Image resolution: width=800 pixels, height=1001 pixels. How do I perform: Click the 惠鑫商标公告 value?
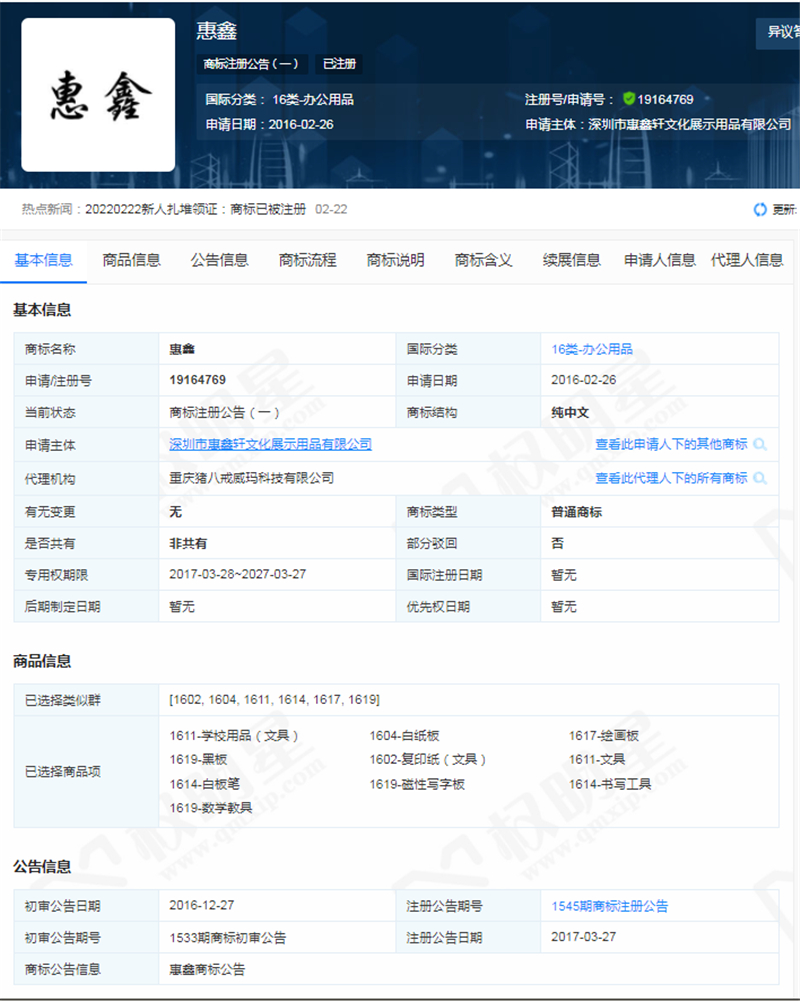(207, 970)
